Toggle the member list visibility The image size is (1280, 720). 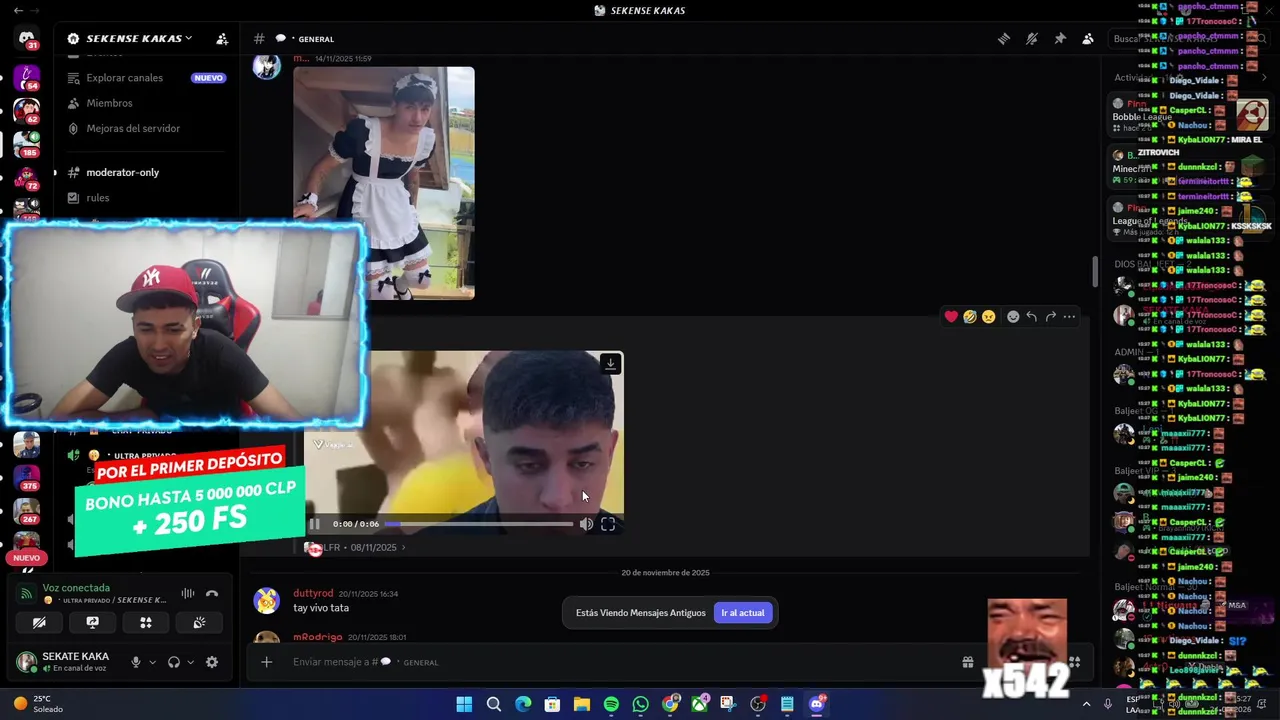pos(1088,39)
